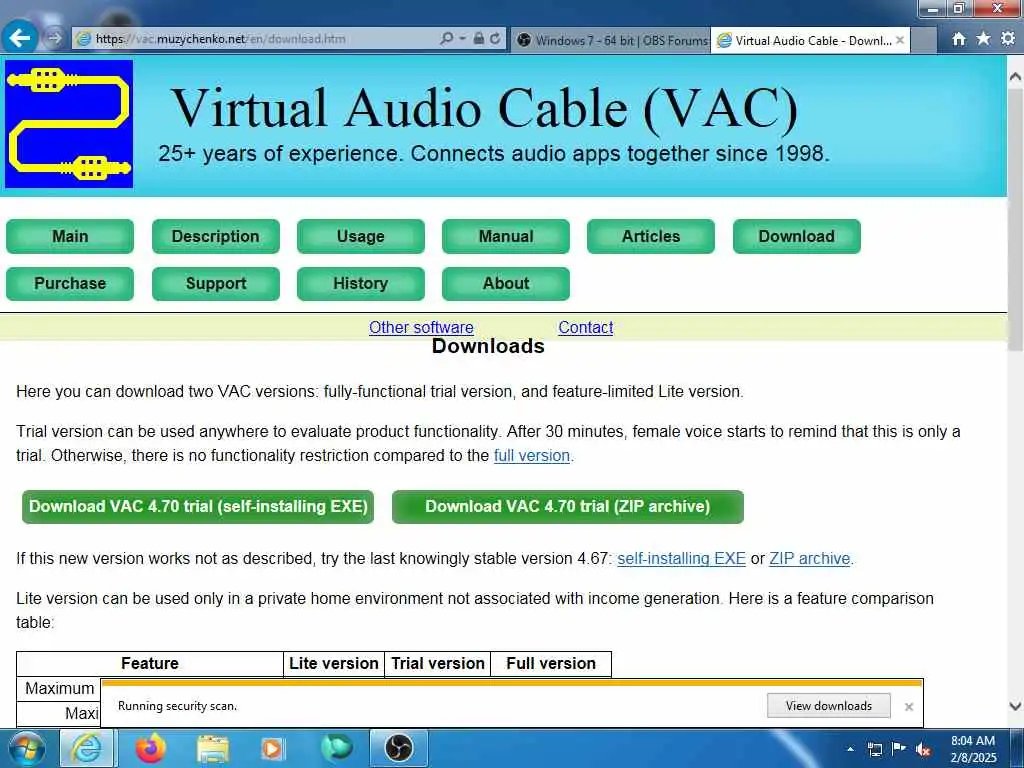Open the address bar dropdown arrow
This screenshot has width=1024, height=768.
[x=462, y=39]
